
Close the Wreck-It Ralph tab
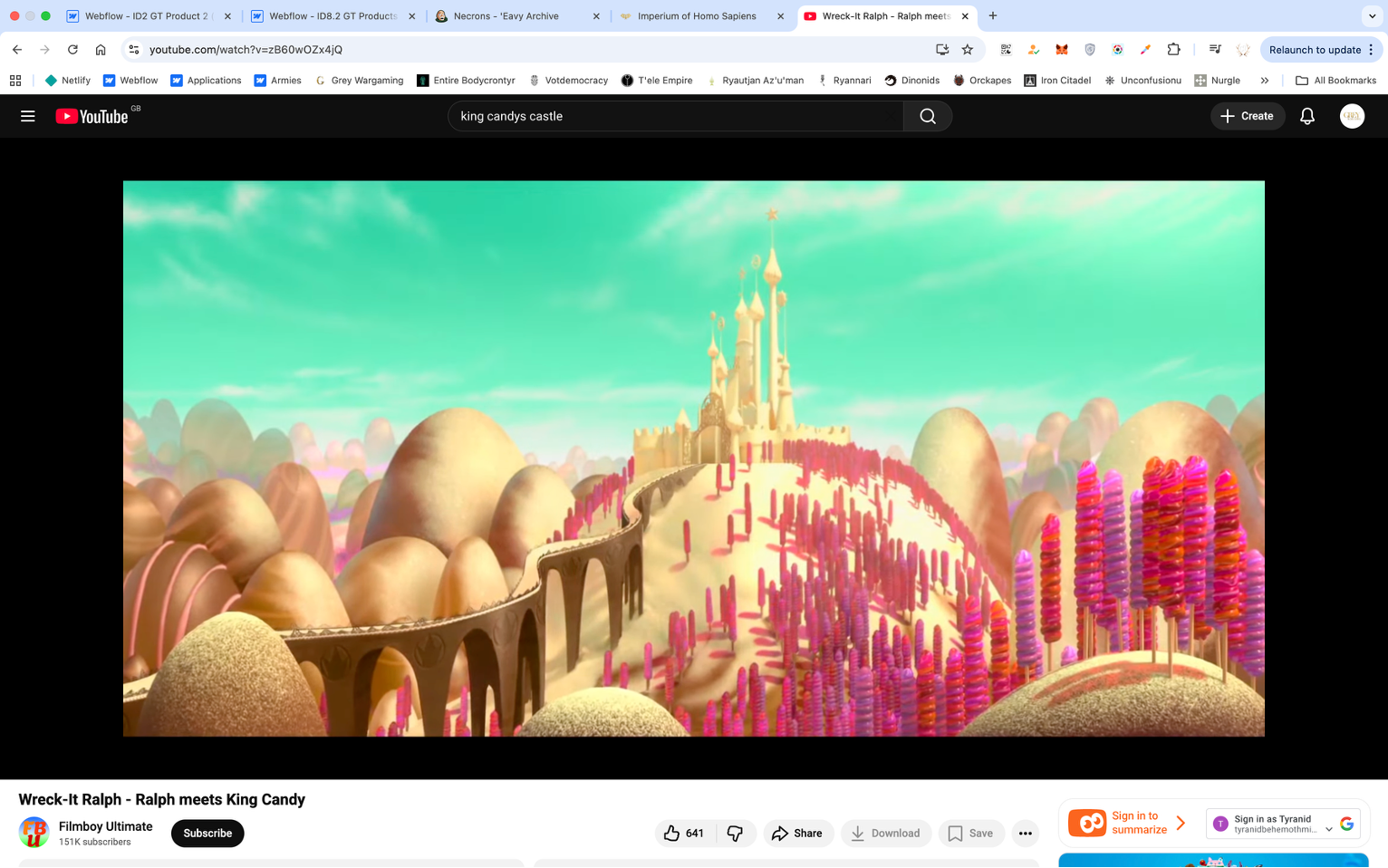(x=965, y=16)
